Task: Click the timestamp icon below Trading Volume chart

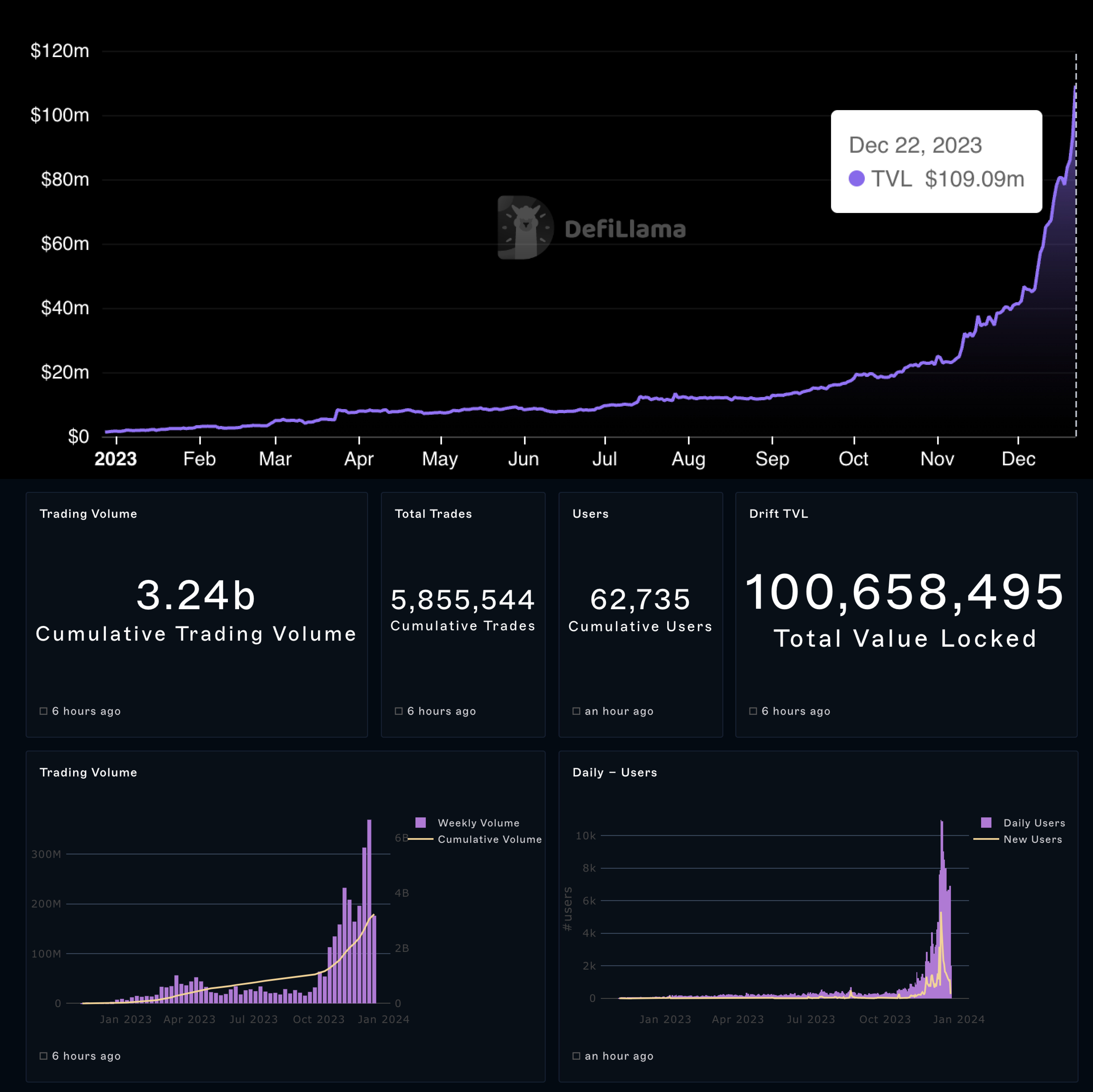Action: (43, 1056)
